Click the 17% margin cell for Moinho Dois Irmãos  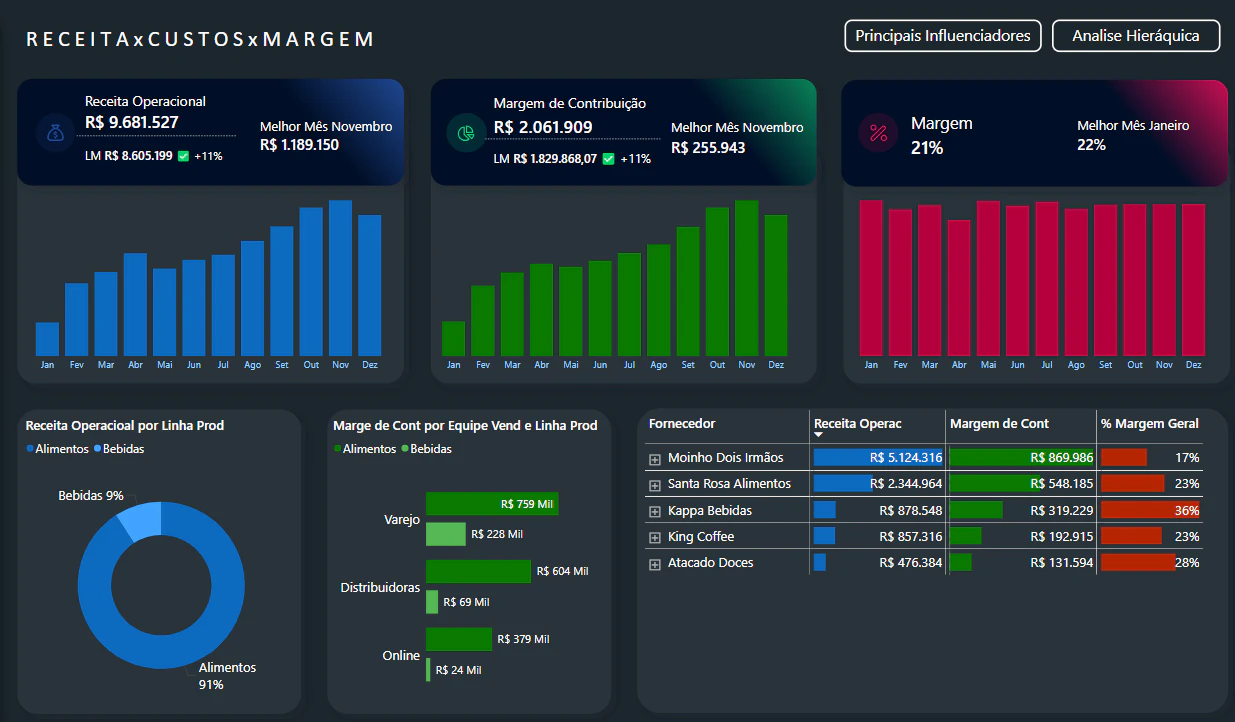point(1150,458)
